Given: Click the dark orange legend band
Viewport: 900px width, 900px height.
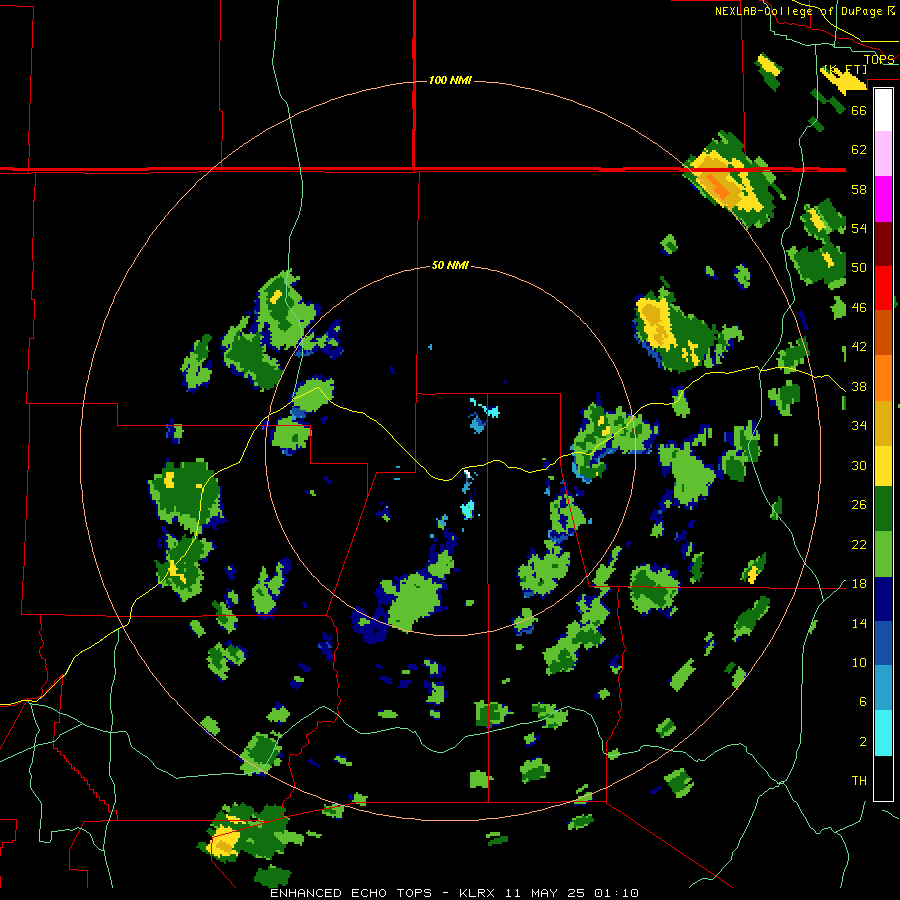Looking at the screenshot, I should (x=883, y=332).
